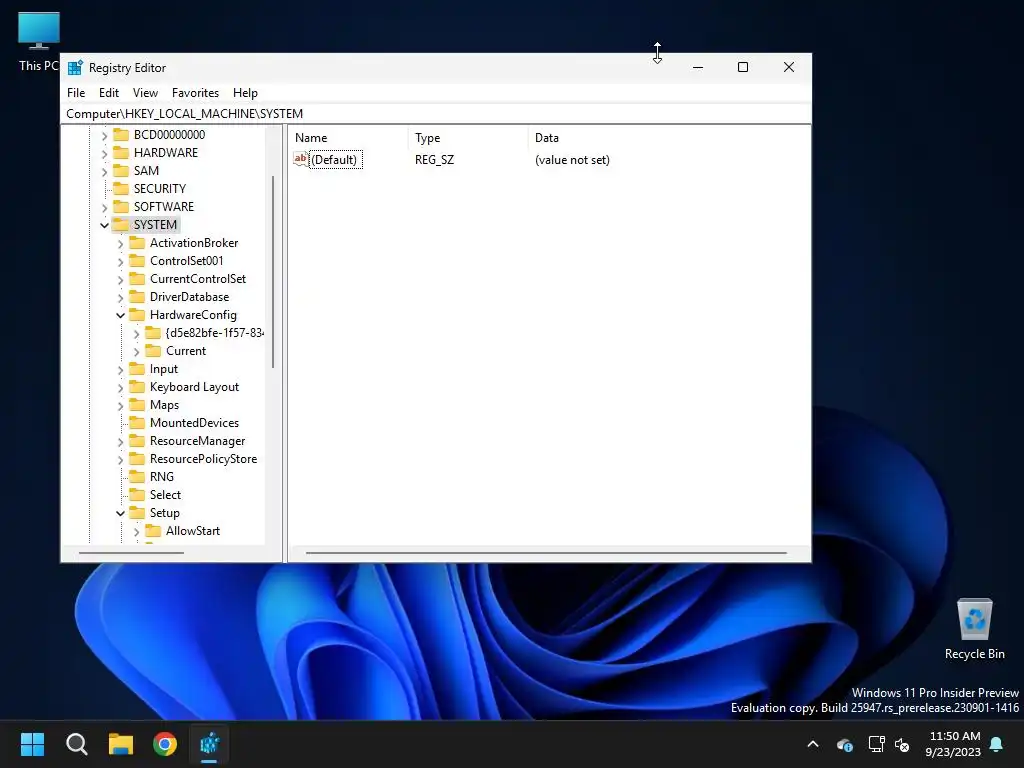Expand the HARDWARE key
Image resolution: width=1024 pixels, height=768 pixels.
pos(104,154)
